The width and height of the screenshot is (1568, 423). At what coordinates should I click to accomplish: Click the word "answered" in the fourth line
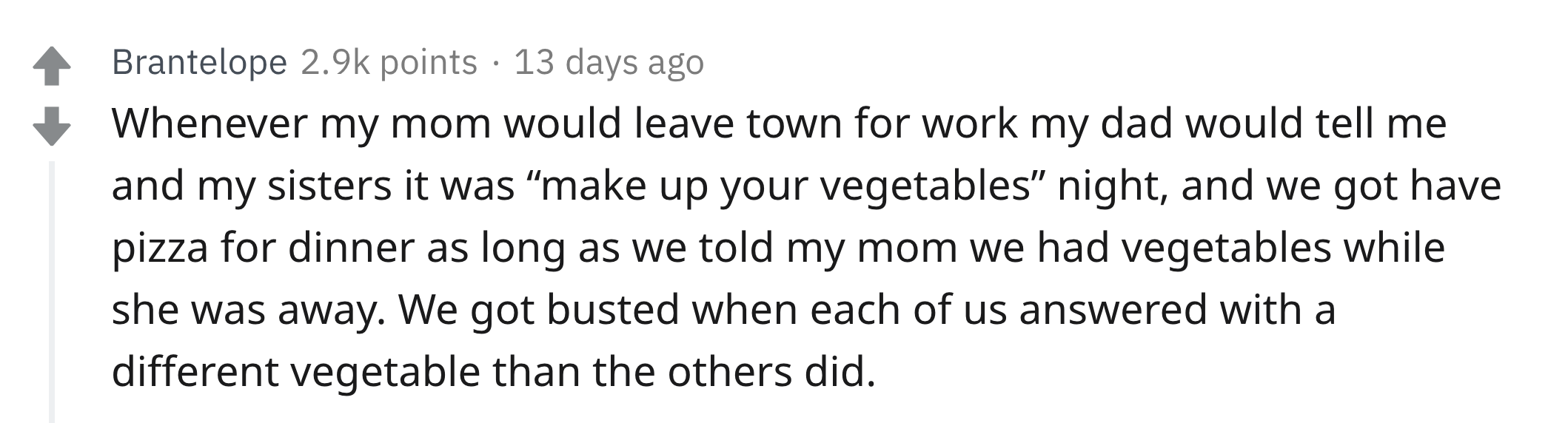point(1113,309)
